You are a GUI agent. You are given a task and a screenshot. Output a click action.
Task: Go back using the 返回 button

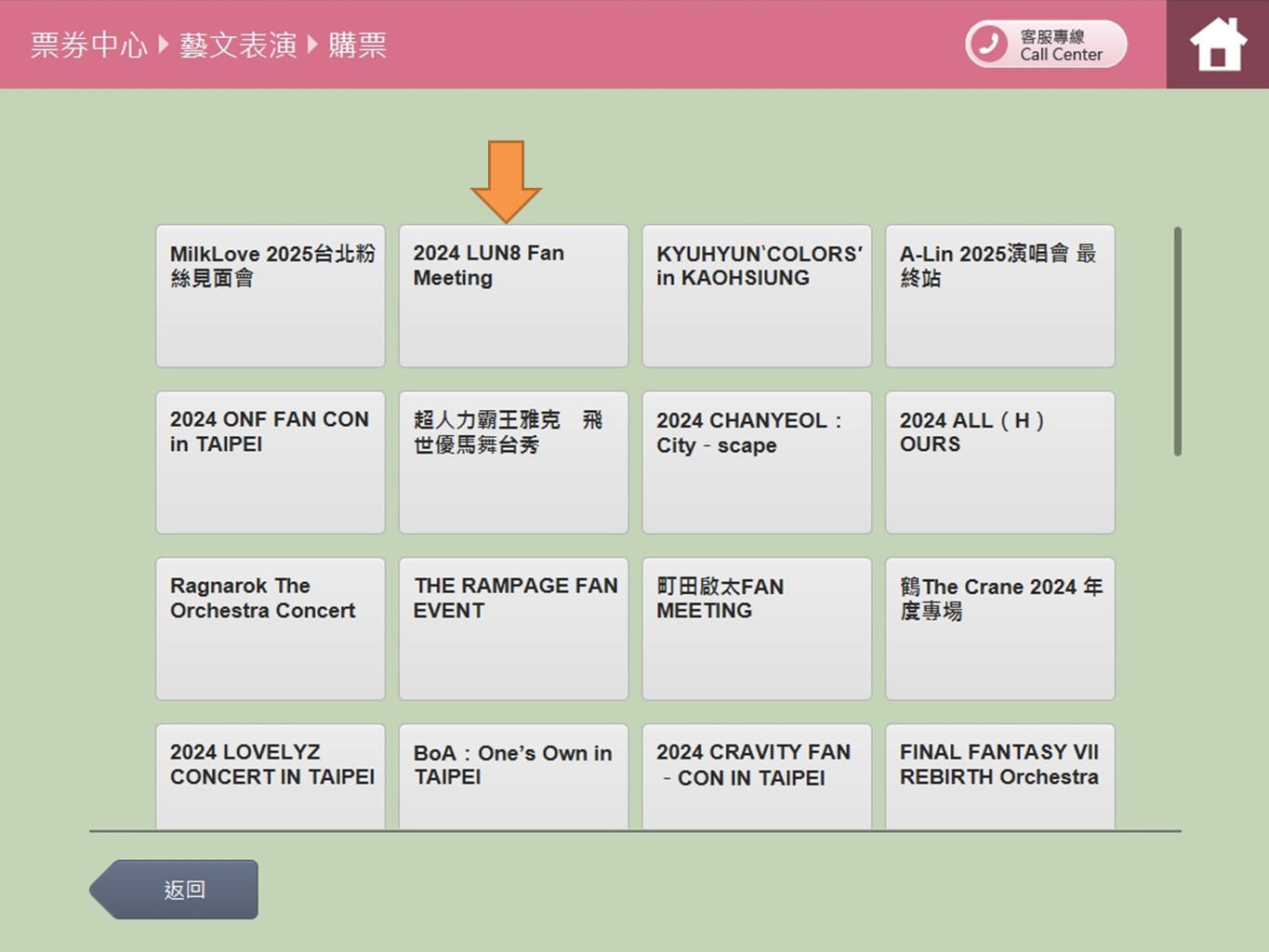pos(175,890)
